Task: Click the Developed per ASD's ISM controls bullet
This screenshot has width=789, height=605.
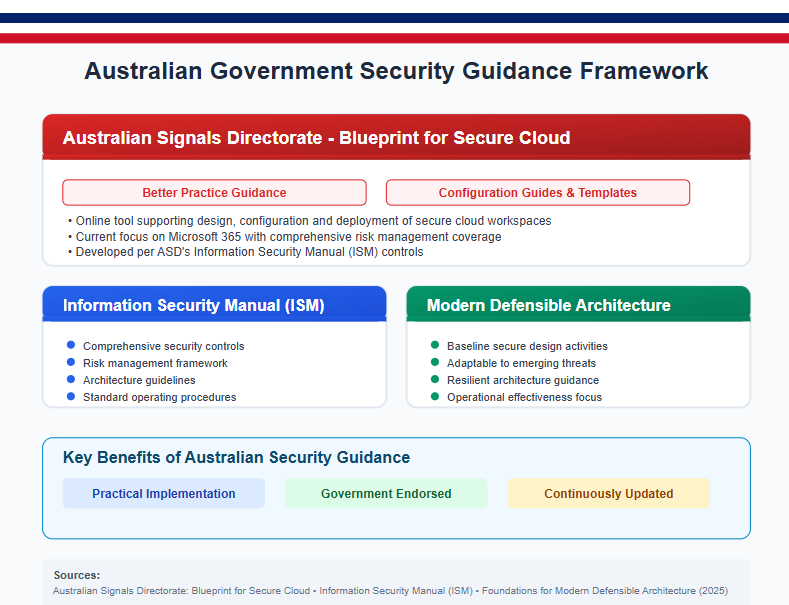Action: click(246, 252)
